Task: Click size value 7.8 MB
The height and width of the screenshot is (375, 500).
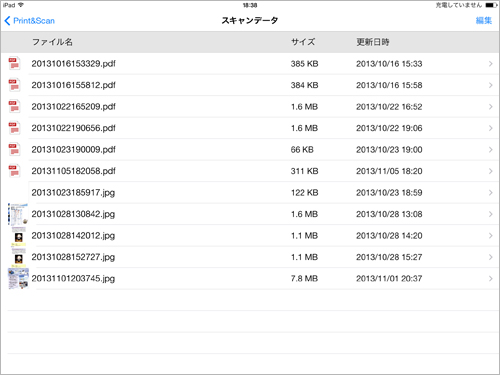Action: pyautogui.click(x=304, y=279)
